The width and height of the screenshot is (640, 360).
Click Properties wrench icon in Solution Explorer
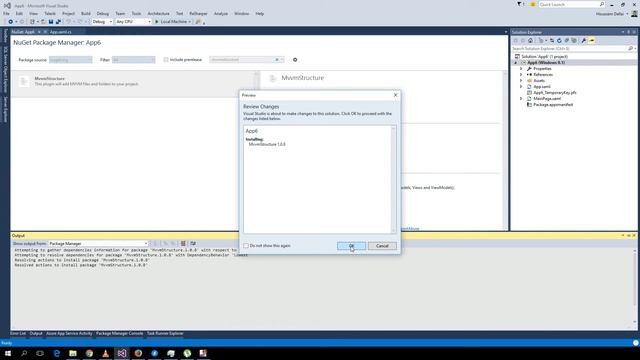[584, 40]
